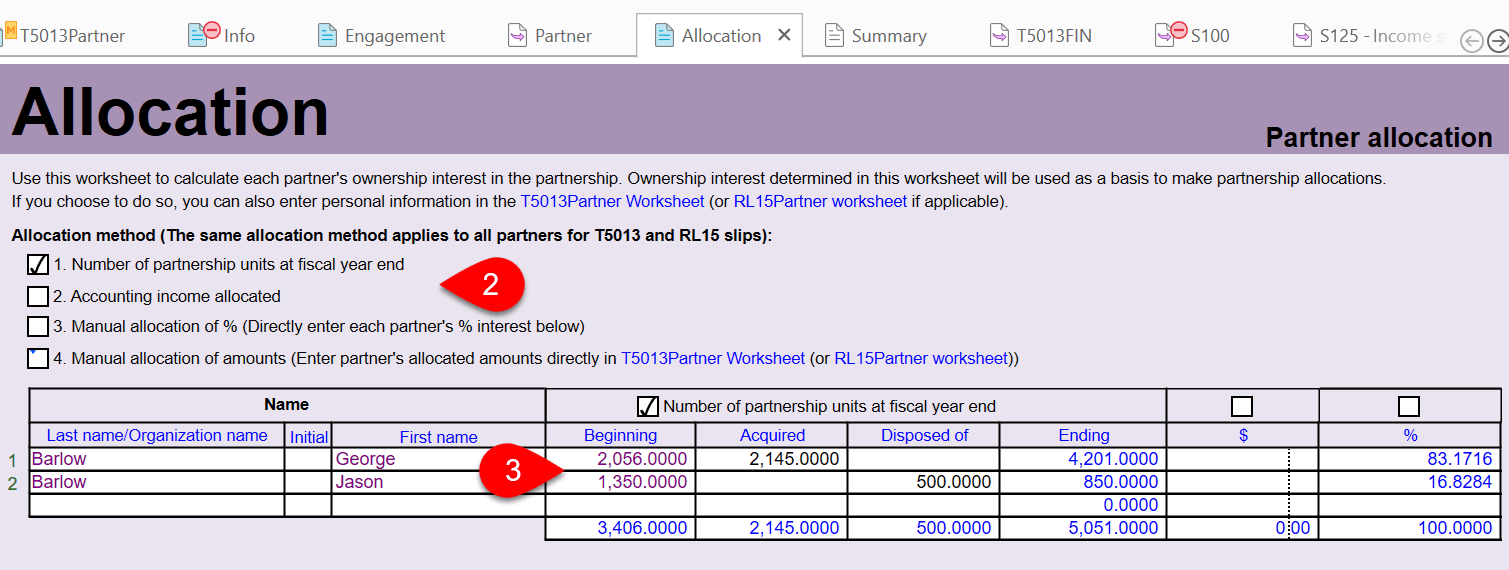
Task: Click the Acquired column header
Action: tap(772, 435)
